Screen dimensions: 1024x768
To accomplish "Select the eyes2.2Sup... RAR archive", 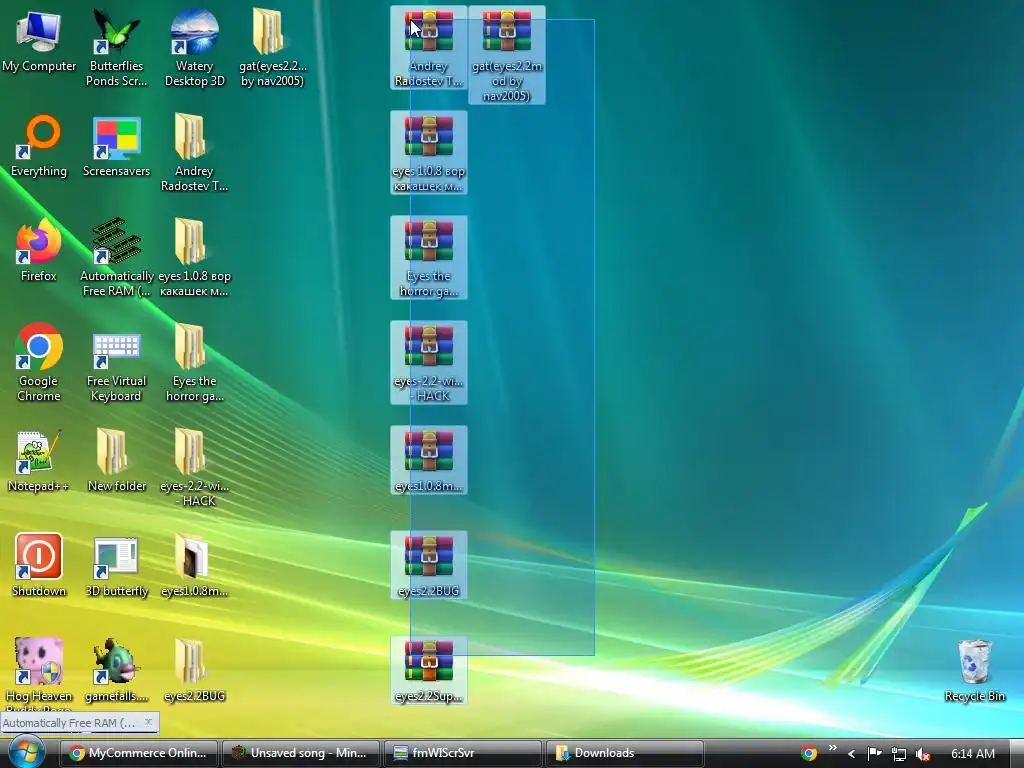I will 428,671.
